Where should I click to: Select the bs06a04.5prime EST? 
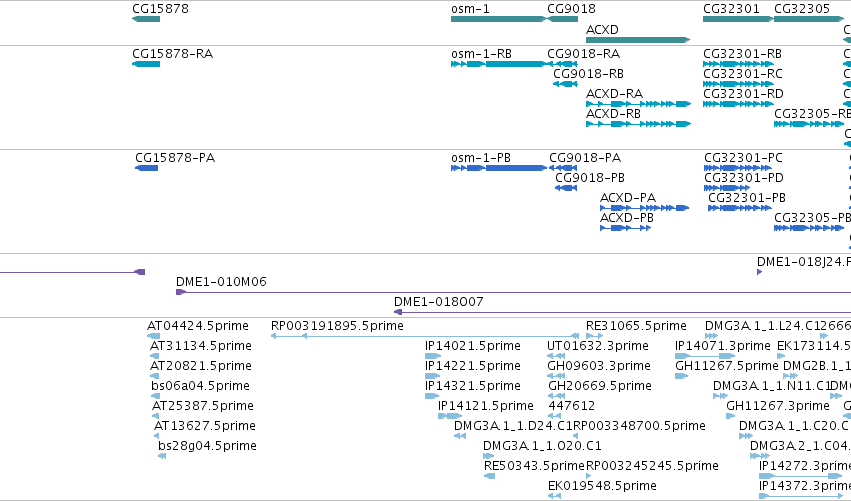(x=156, y=396)
